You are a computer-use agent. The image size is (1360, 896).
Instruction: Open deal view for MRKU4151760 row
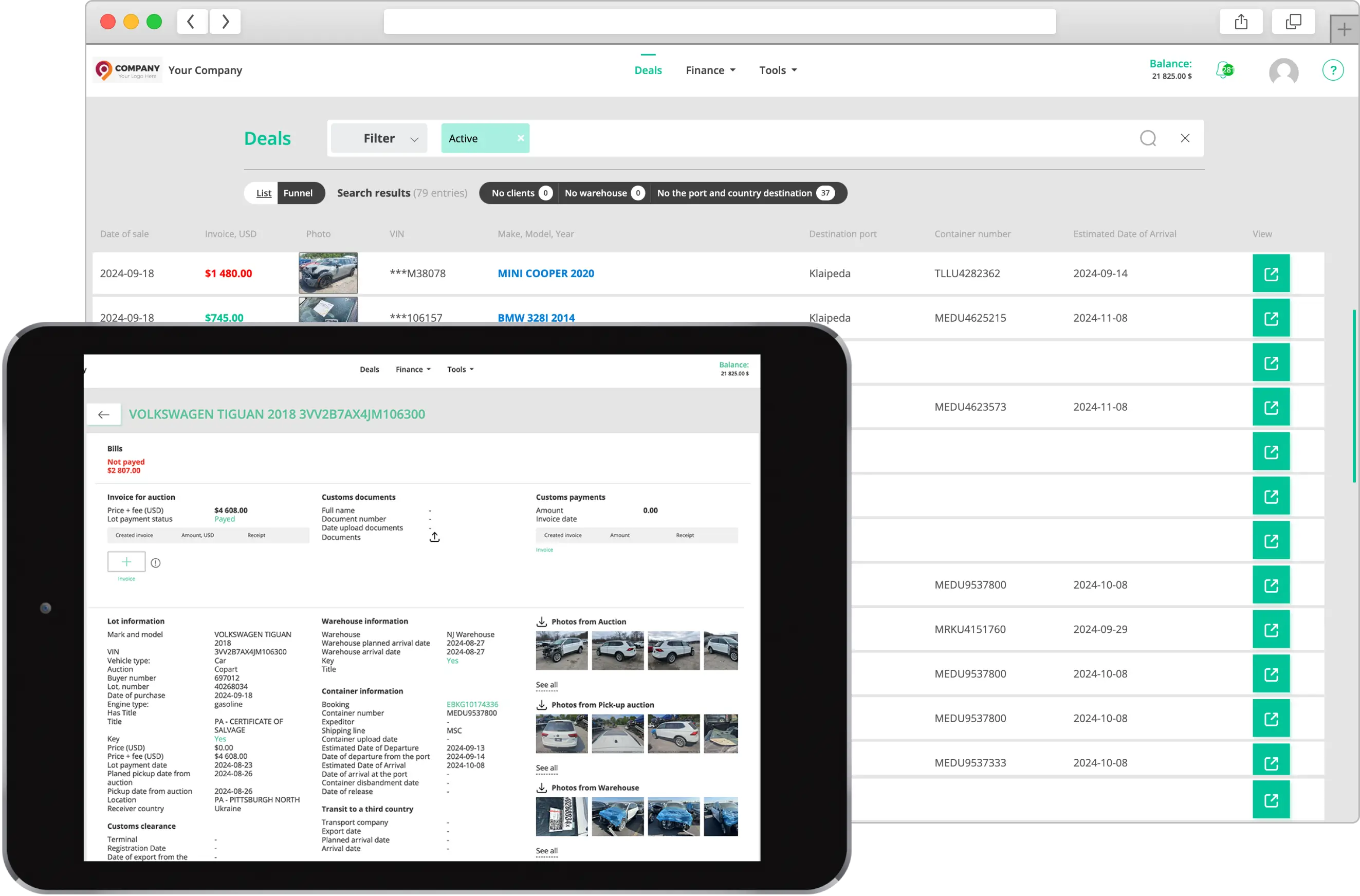[x=1271, y=630]
